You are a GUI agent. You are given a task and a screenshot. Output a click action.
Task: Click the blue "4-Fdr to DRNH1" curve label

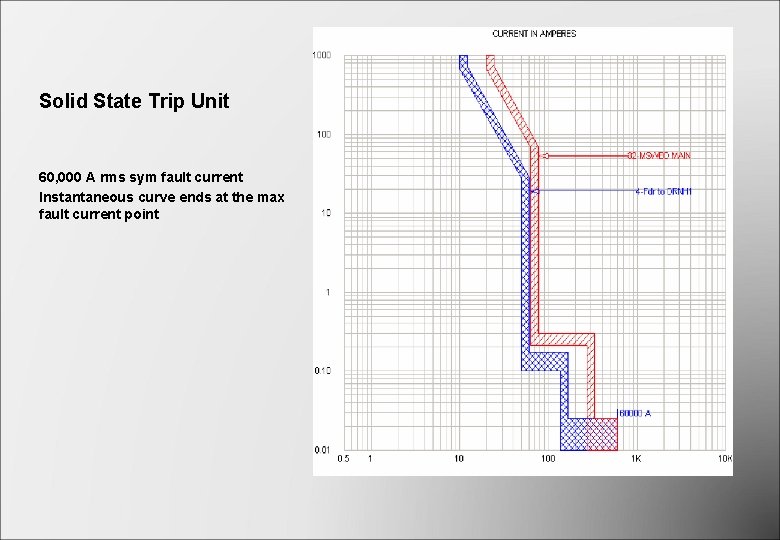(664, 191)
